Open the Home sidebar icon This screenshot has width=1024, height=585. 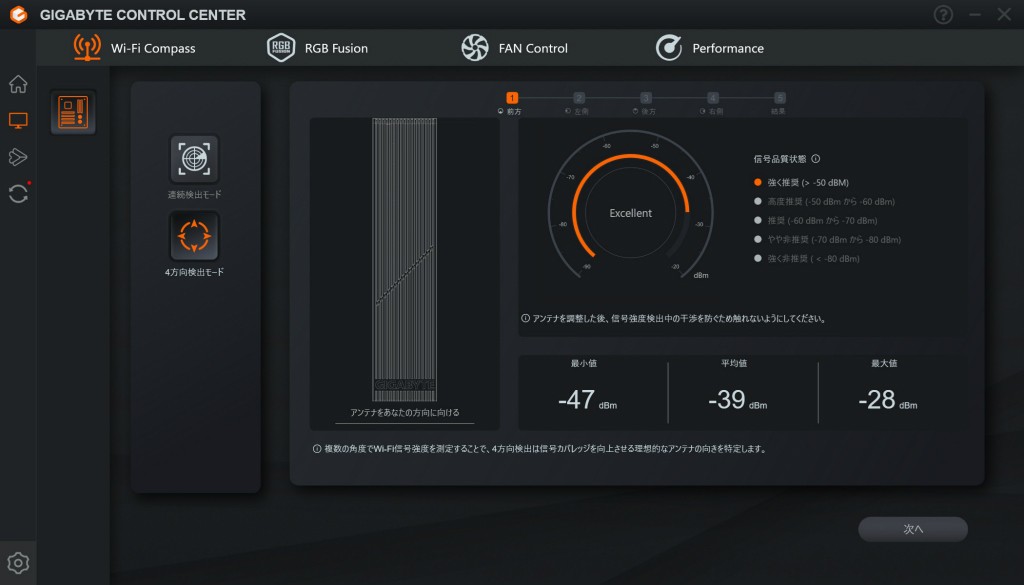pos(18,84)
